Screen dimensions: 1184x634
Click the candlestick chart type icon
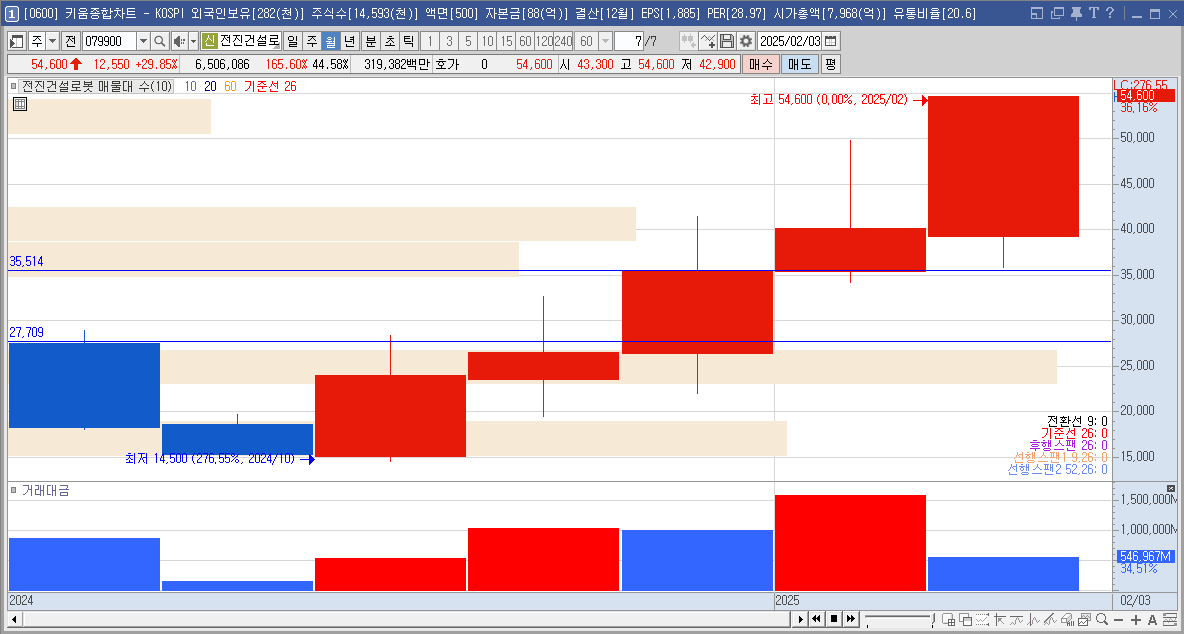688,42
